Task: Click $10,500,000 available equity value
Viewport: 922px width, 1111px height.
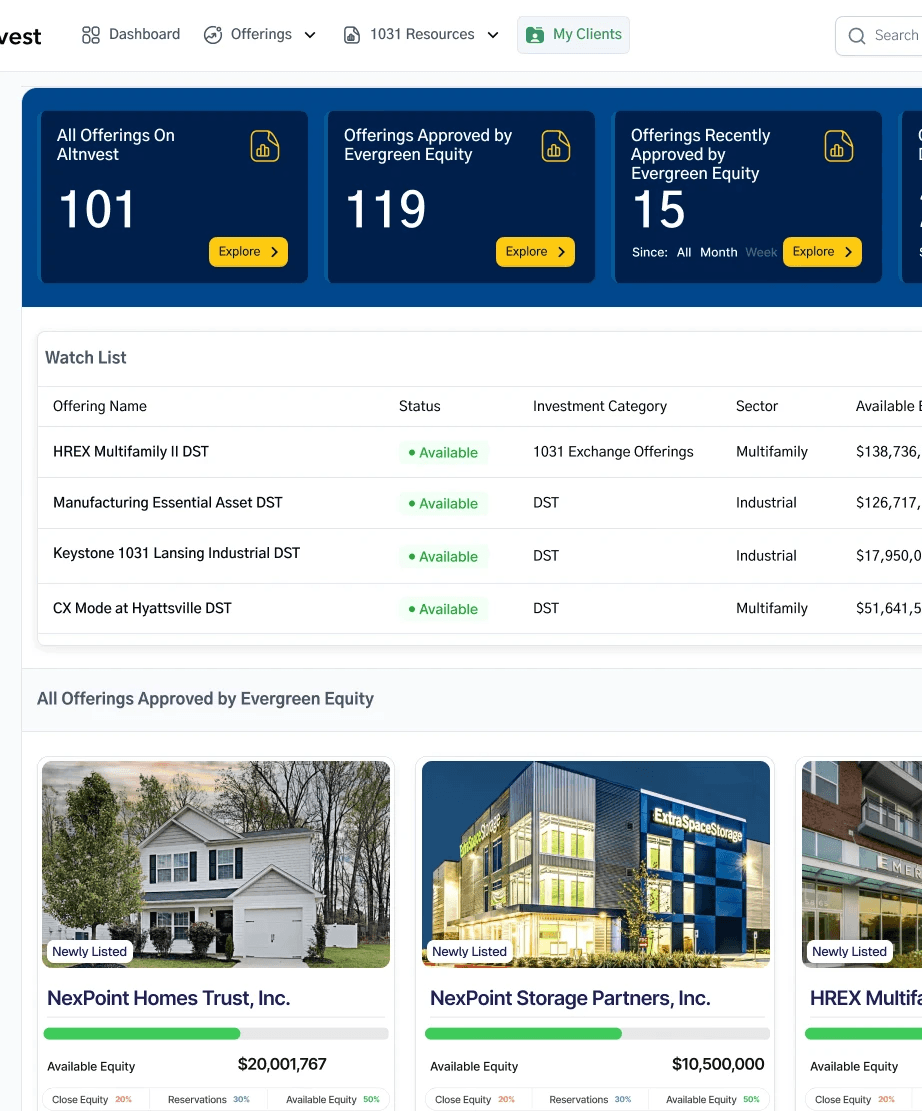Action: 718,1064
